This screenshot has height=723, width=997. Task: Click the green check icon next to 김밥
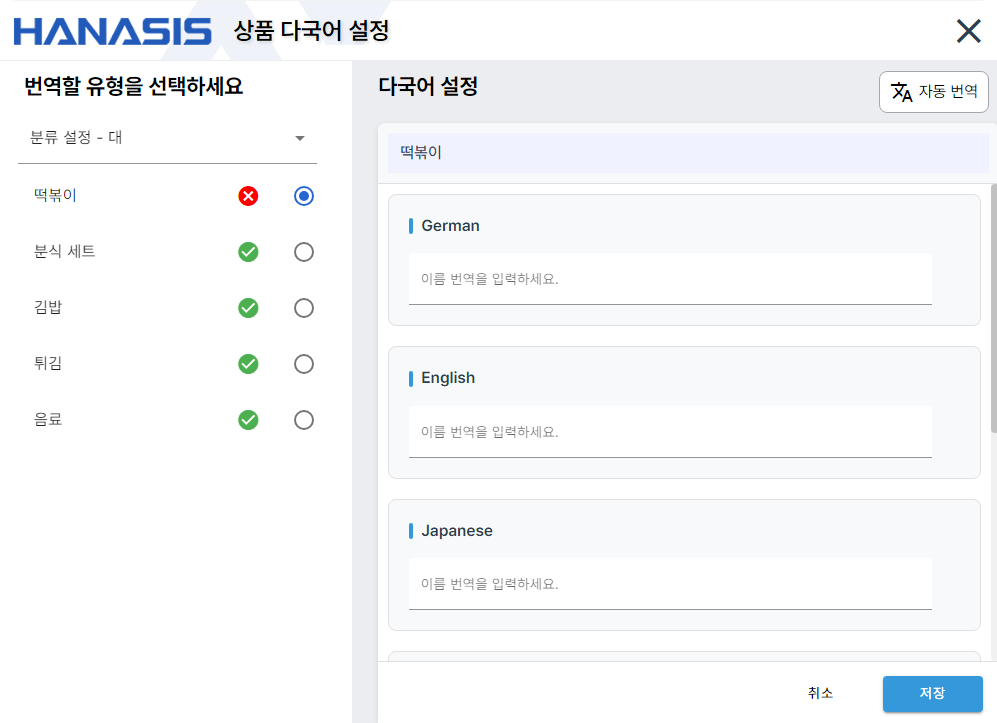248,308
